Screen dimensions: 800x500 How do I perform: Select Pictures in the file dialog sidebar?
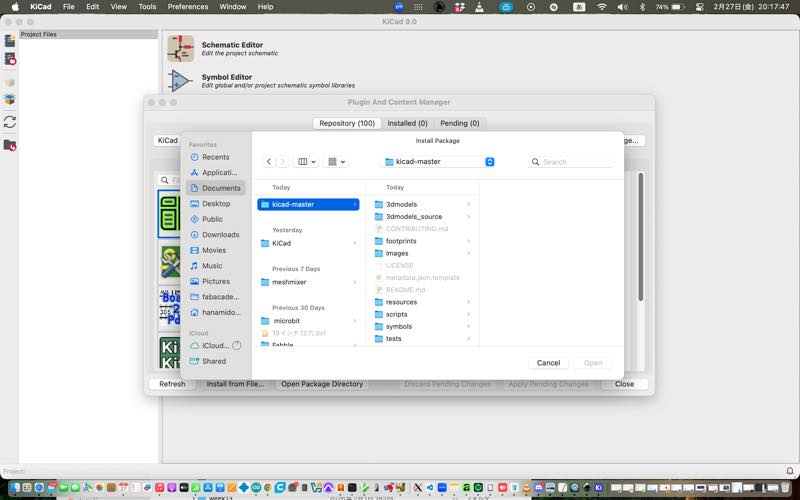click(215, 281)
